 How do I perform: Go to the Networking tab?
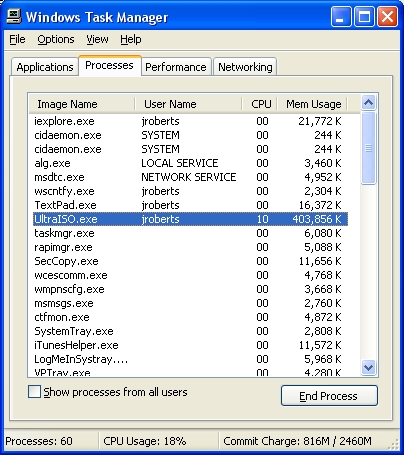245,67
